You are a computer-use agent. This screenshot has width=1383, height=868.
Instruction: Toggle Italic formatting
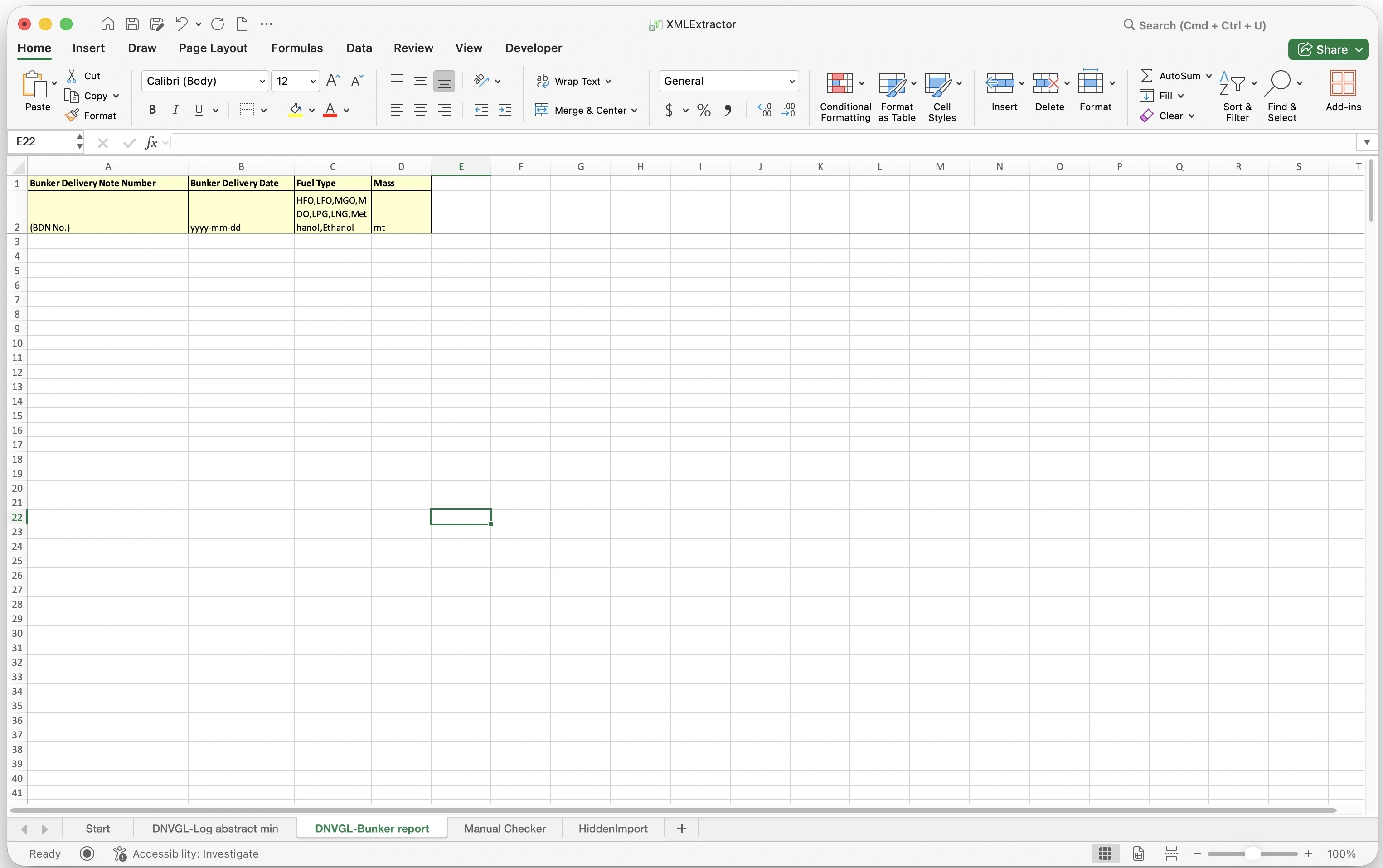pyautogui.click(x=176, y=110)
